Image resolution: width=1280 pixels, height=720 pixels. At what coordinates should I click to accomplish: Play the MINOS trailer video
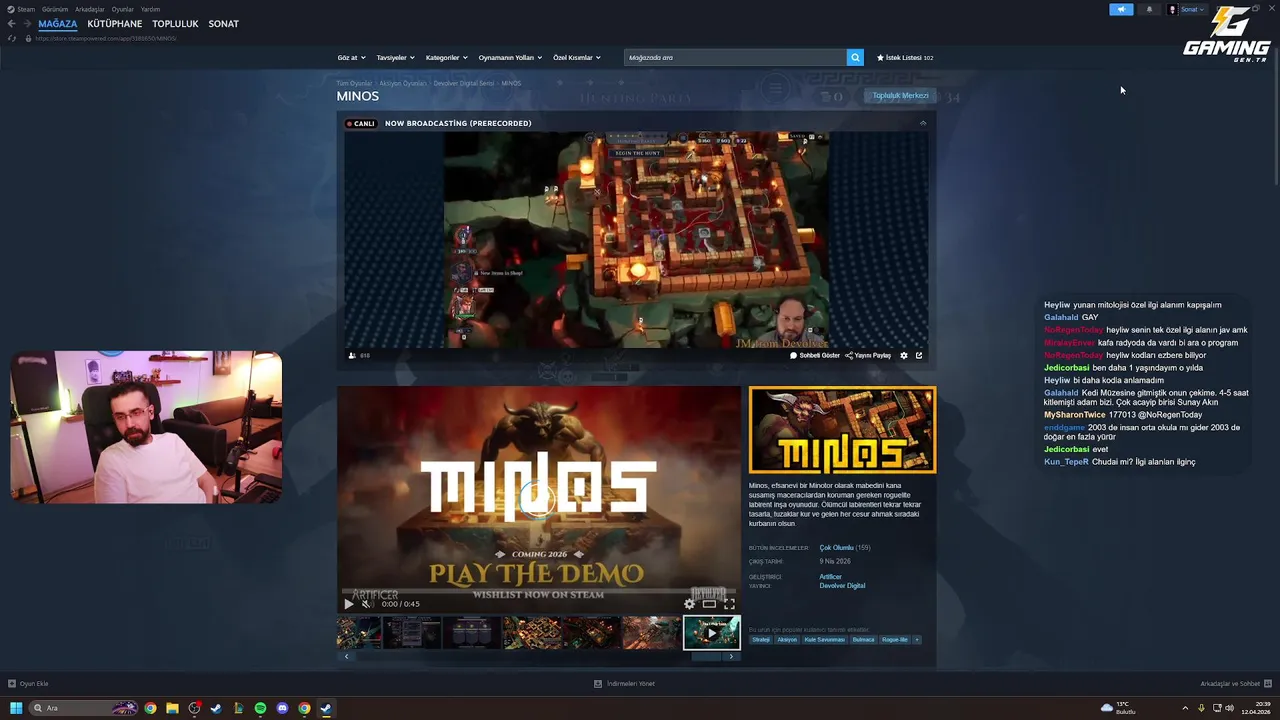[x=349, y=603]
